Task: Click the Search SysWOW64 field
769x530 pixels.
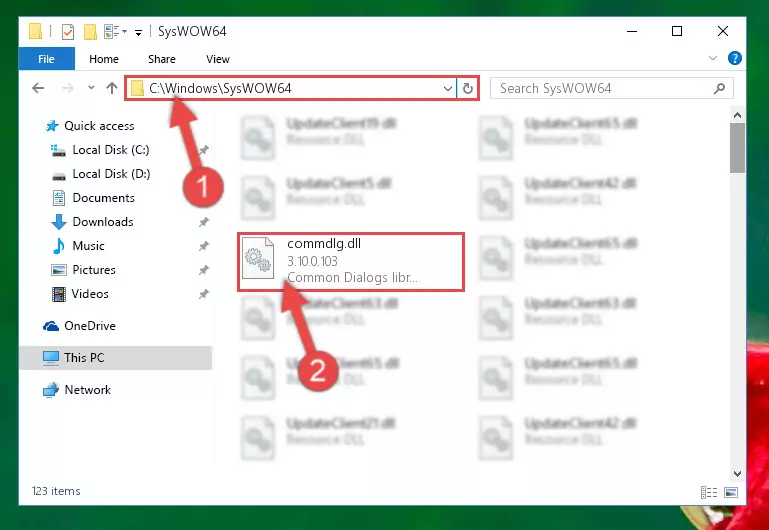Action: tap(612, 89)
